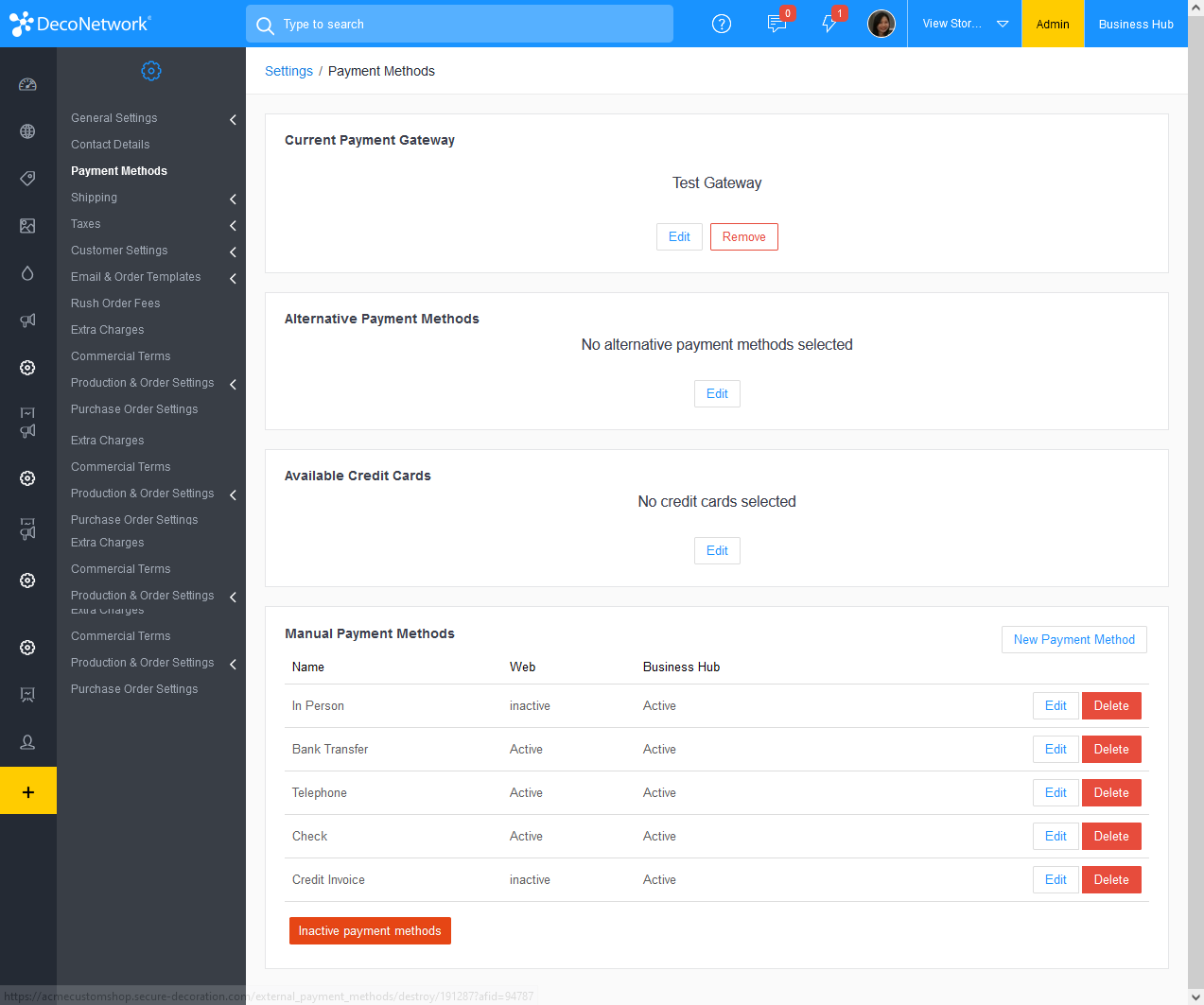This screenshot has height=1005, width=1204.
Task: Open the megaphone Marketing icon
Action: pyautogui.click(x=27, y=320)
